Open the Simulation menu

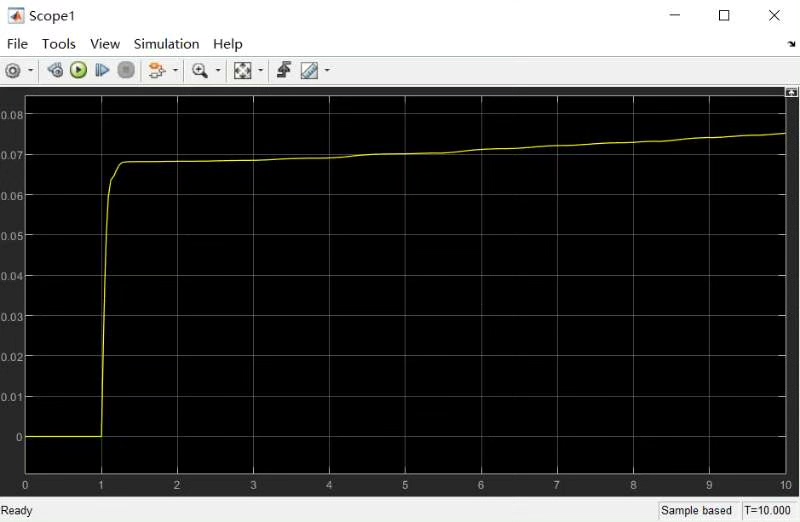pos(166,44)
